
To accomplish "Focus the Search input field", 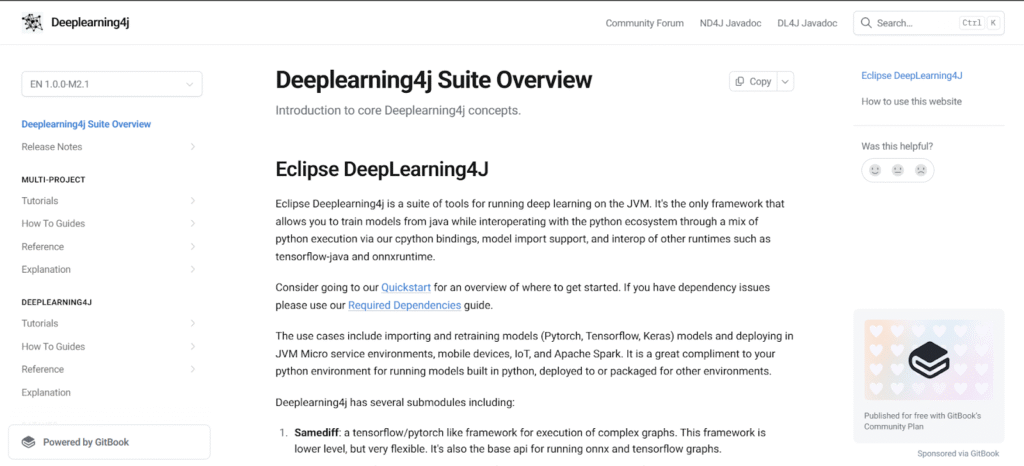I will pos(929,23).
